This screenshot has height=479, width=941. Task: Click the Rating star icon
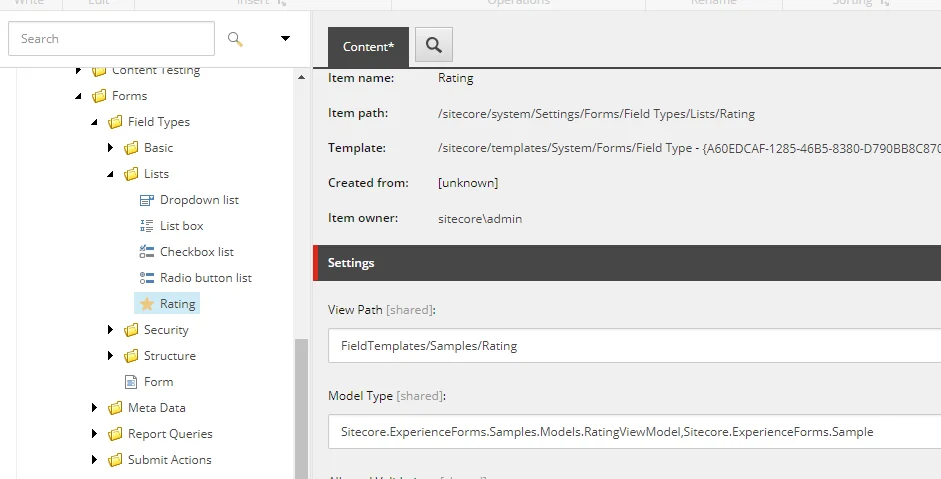[x=146, y=304]
